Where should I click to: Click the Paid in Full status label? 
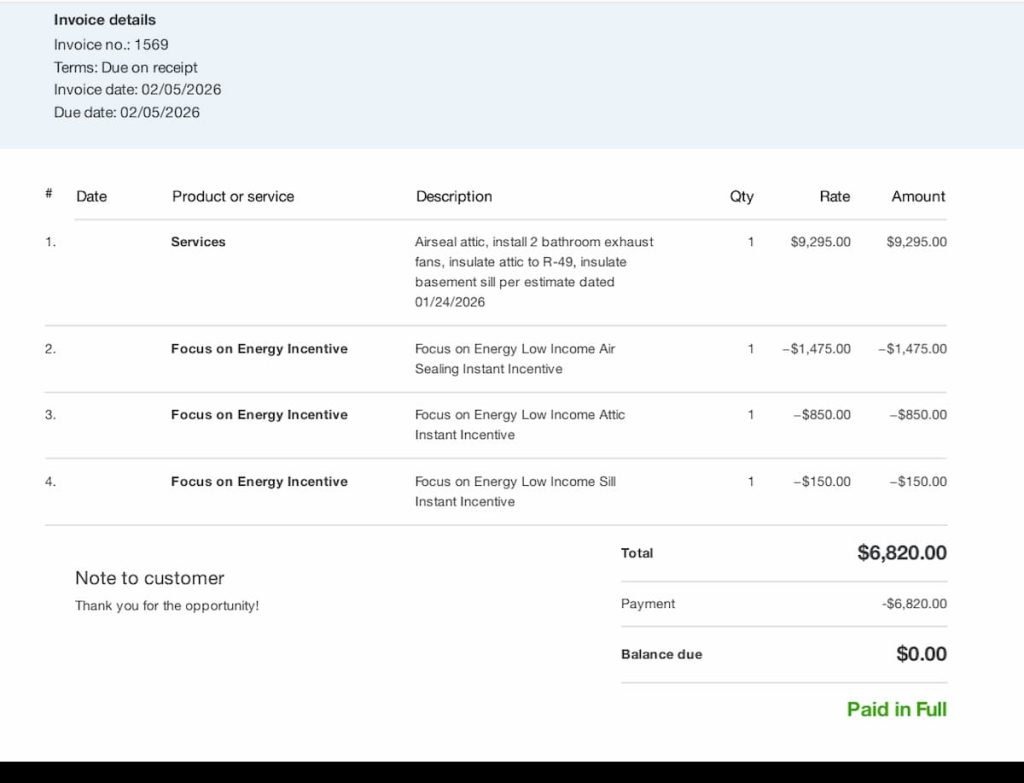click(x=896, y=709)
